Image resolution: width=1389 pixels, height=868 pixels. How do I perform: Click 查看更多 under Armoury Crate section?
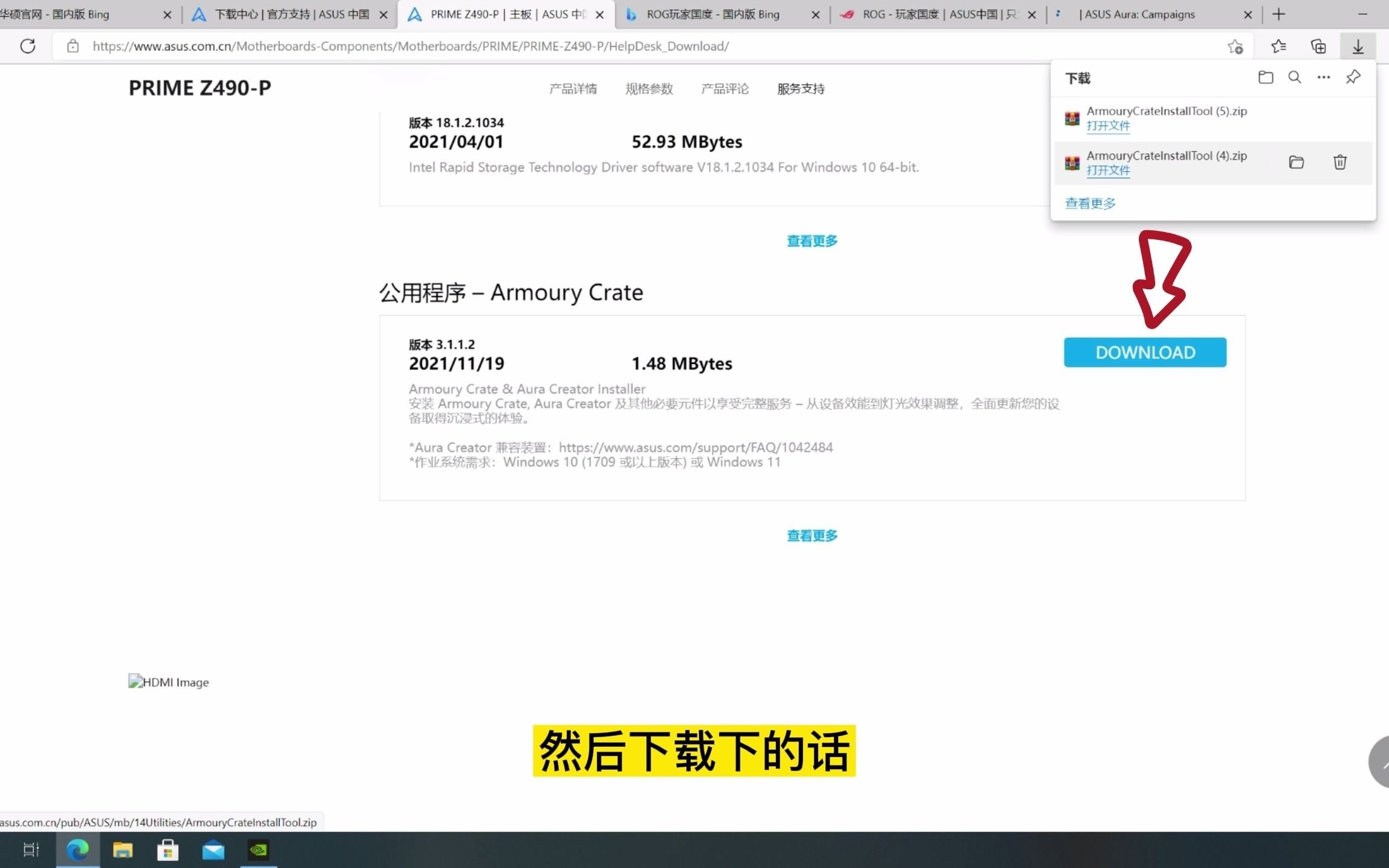(x=812, y=535)
